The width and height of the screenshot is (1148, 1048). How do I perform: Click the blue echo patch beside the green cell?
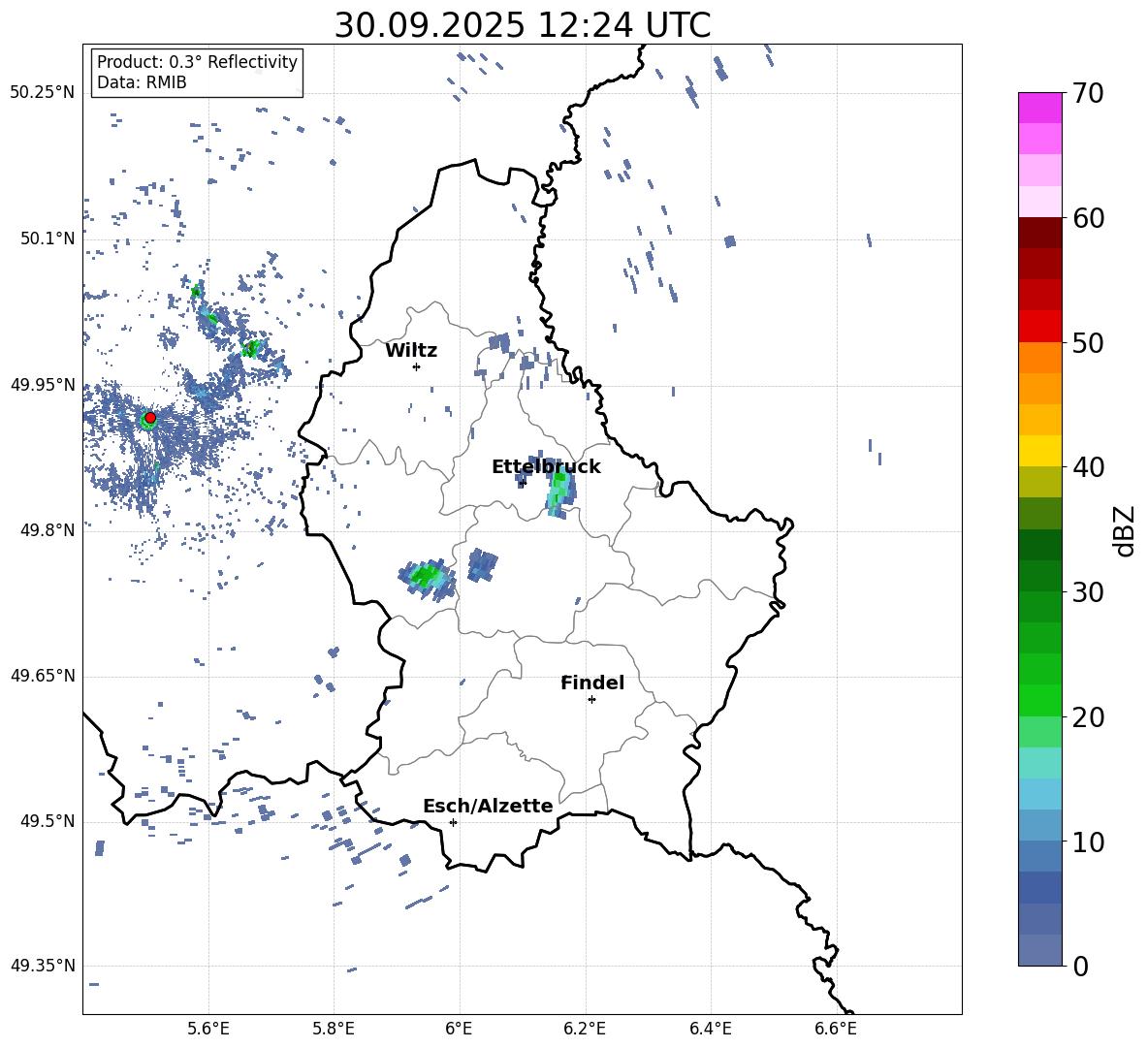click(x=483, y=564)
